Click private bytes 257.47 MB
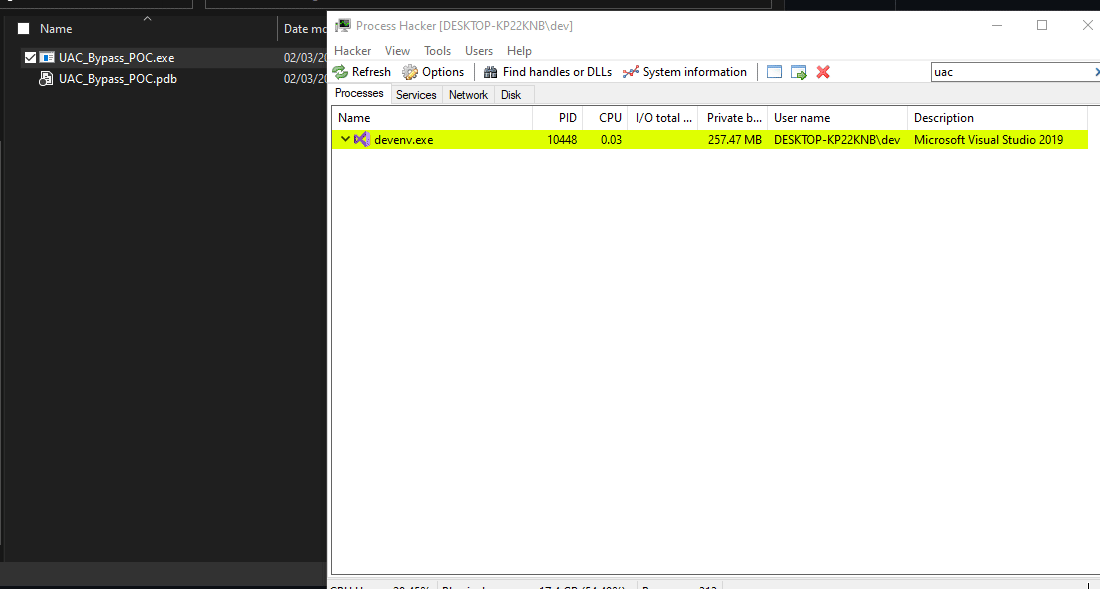This screenshot has width=1100, height=589. (735, 140)
